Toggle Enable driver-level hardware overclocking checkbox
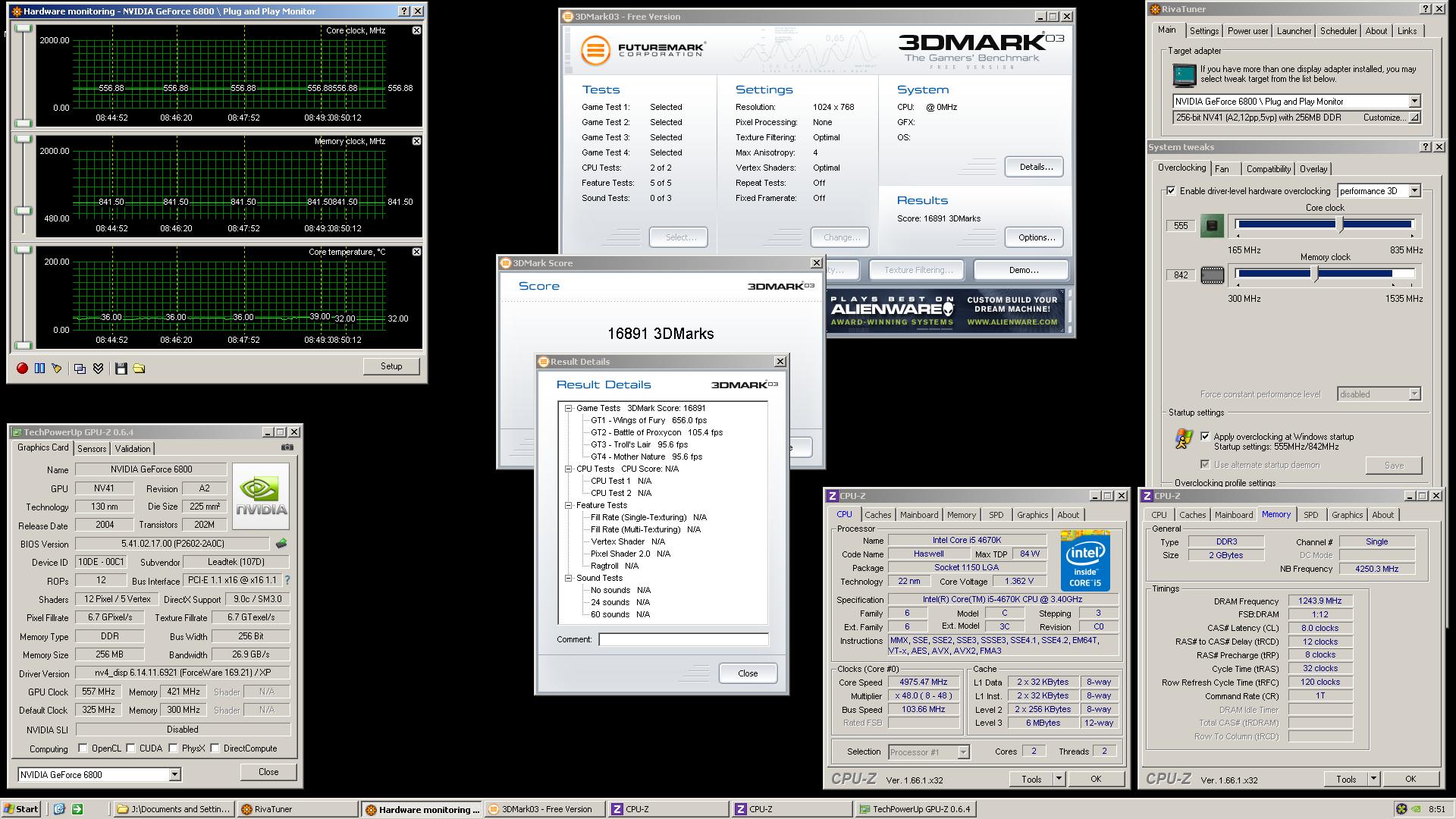 pos(1171,191)
